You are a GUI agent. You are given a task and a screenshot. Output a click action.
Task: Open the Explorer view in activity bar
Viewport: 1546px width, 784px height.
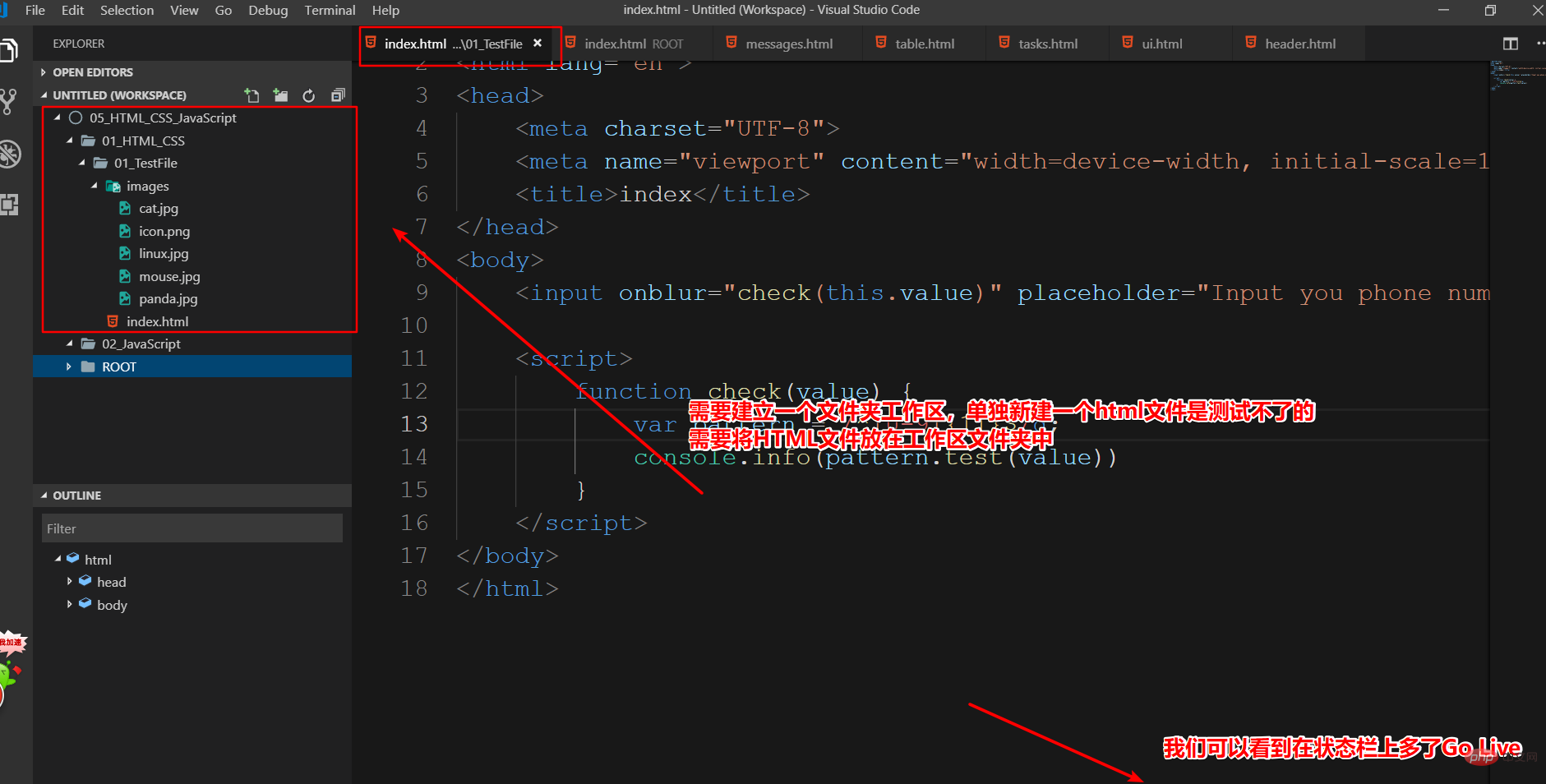[9, 51]
